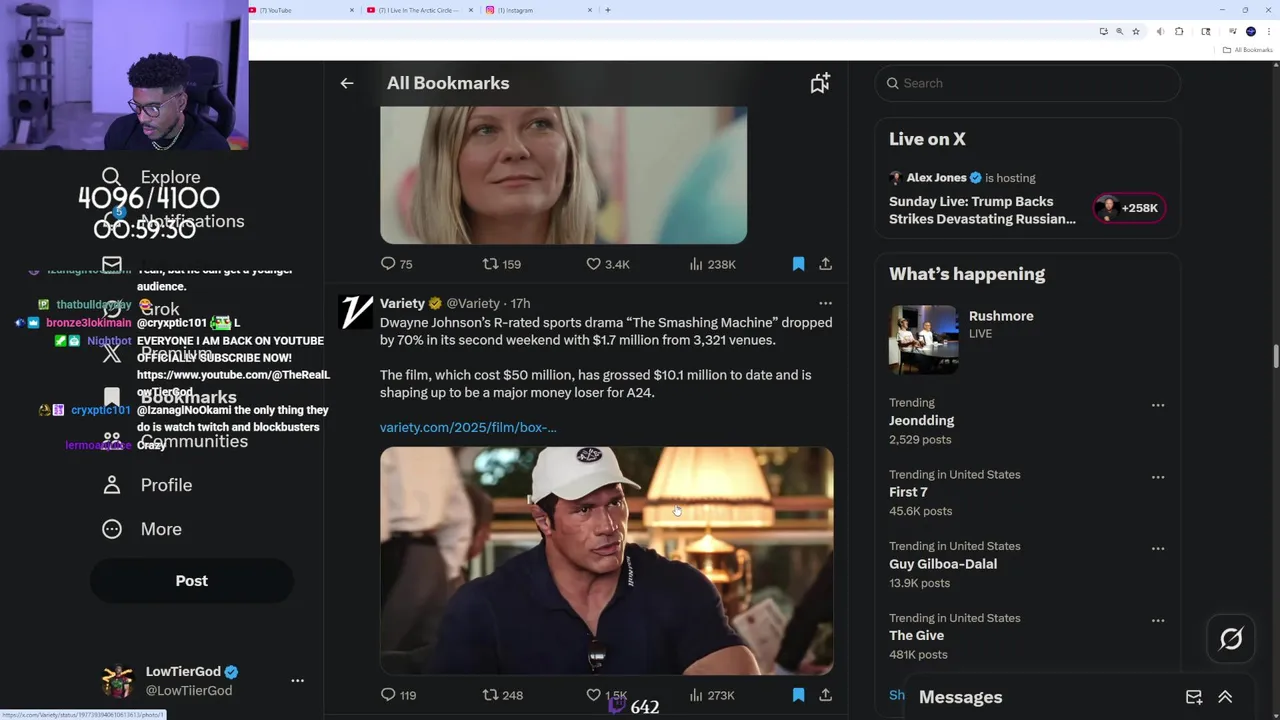
Task: Expand the Messages drawer
Action: 1225,697
